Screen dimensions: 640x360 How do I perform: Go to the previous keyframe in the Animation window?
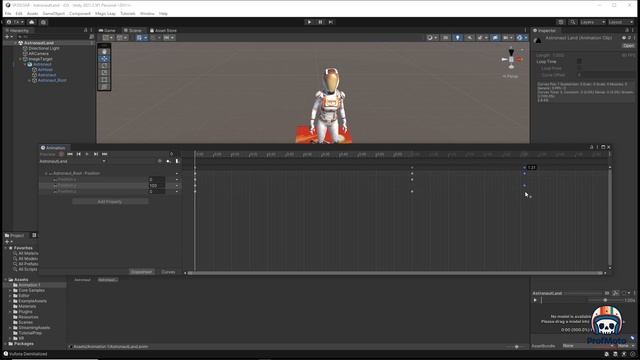[x=78, y=154]
